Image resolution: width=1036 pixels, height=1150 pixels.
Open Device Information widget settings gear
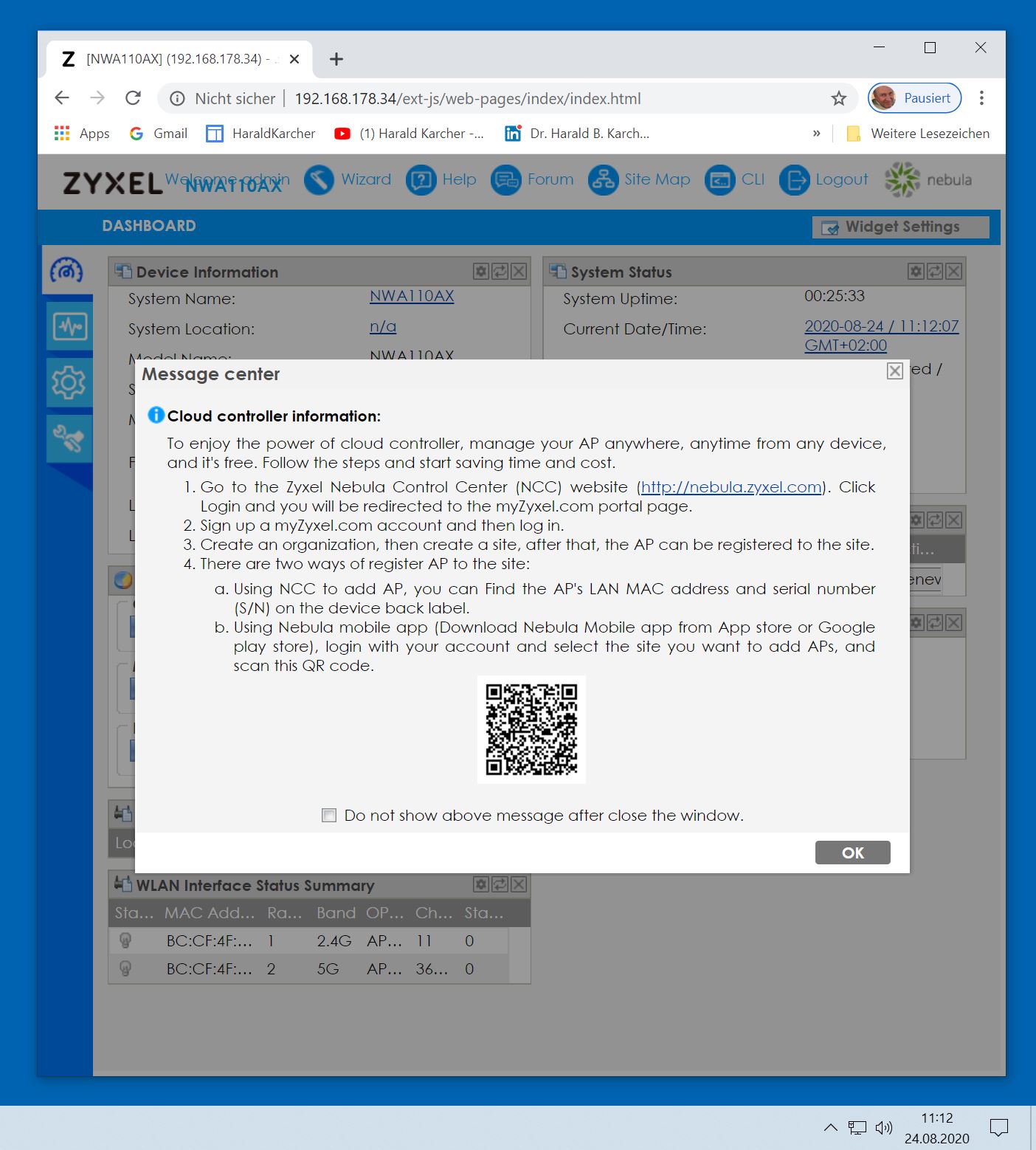tap(481, 272)
